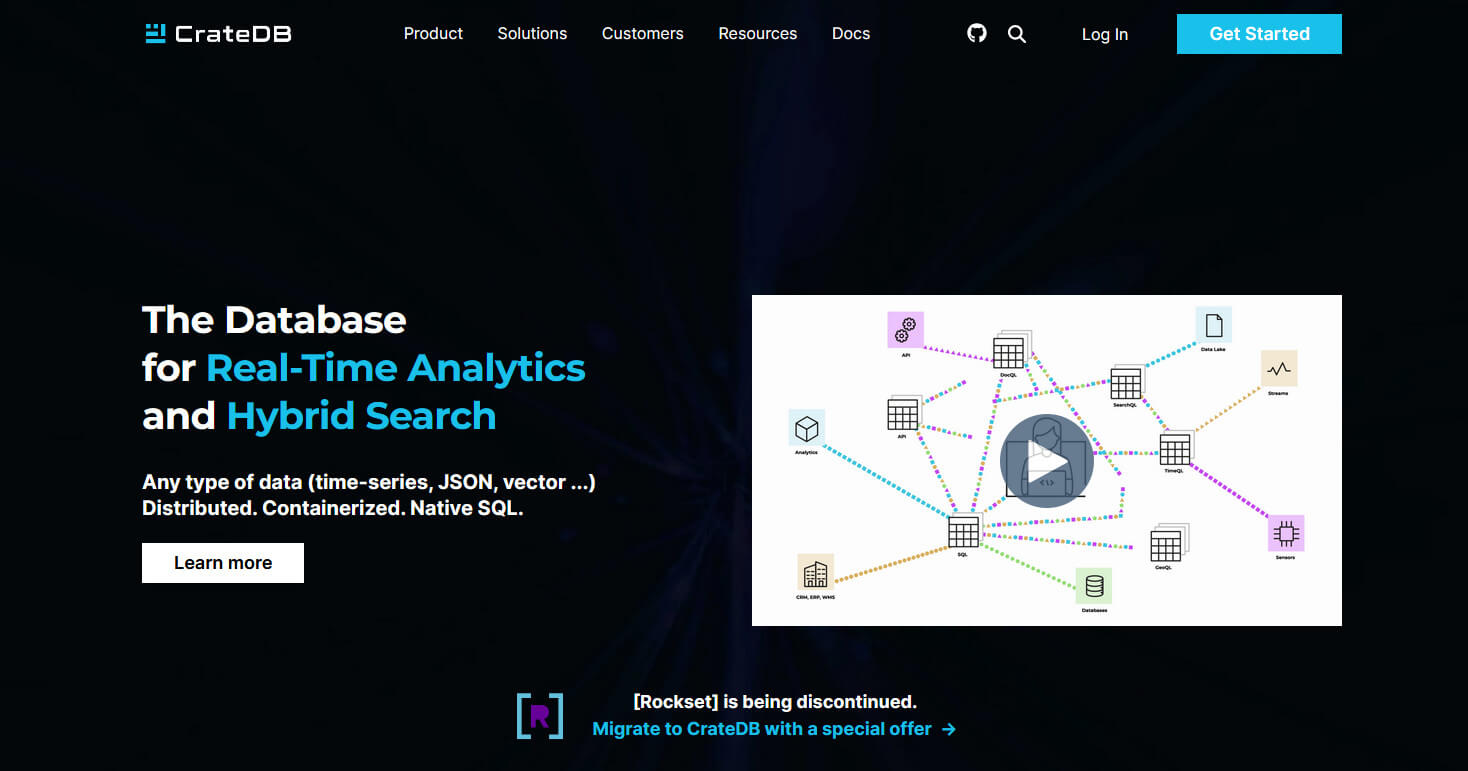Click the Streams waveform icon
1468x771 pixels.
(1278, 369)
